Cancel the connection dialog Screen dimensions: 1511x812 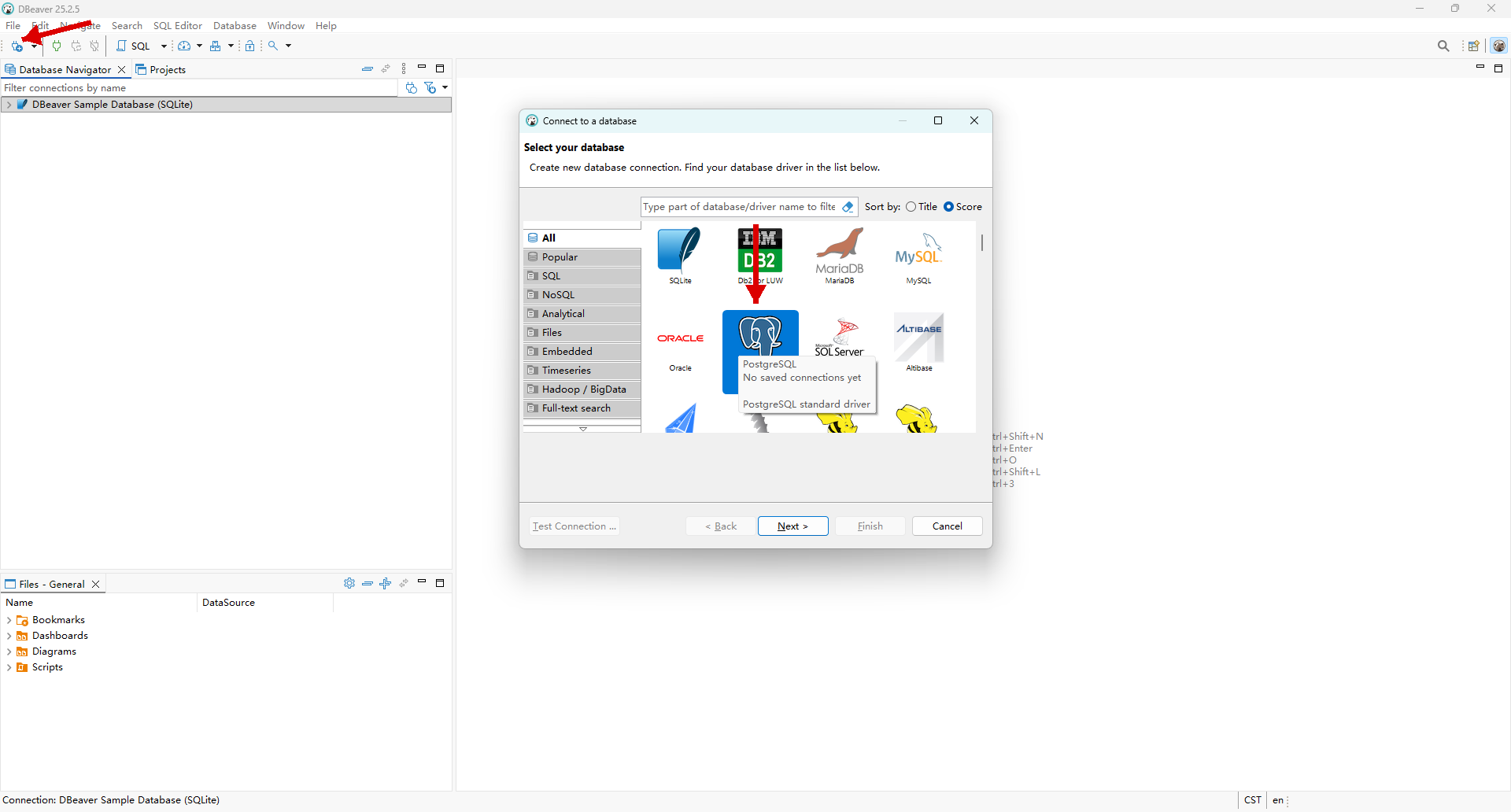tap(947, 526)
